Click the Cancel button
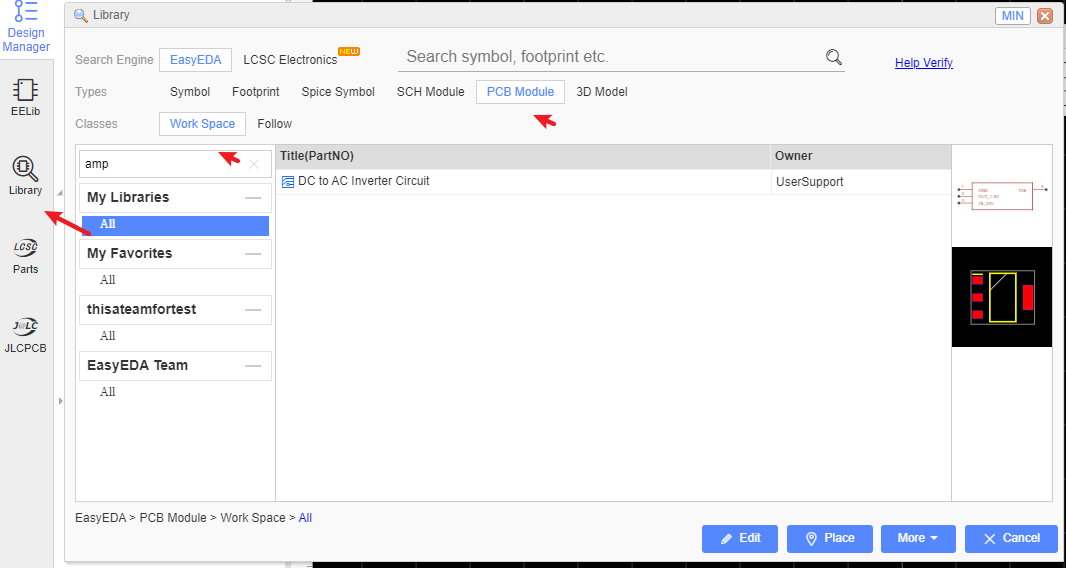This screenshot has height=568, width=1066. tap(1011, 538)
